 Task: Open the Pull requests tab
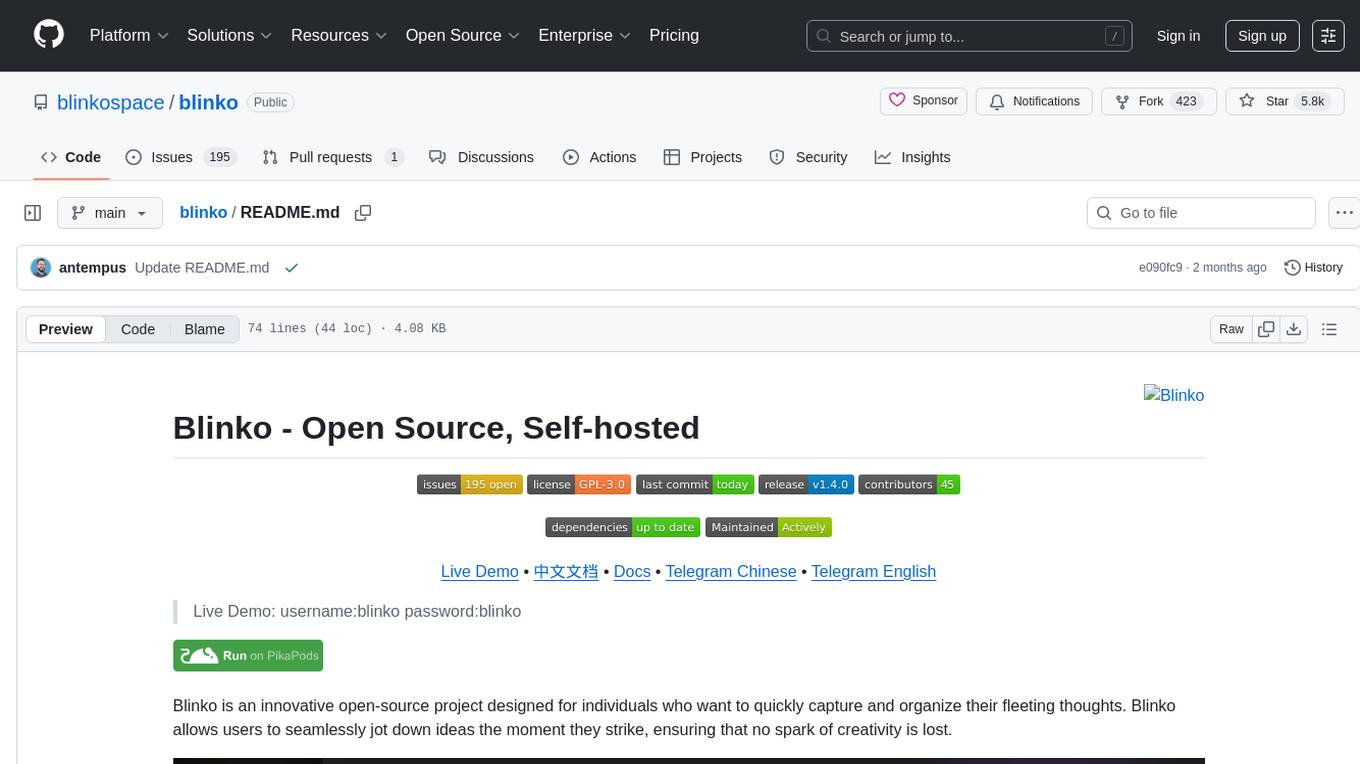coord(333,157)
